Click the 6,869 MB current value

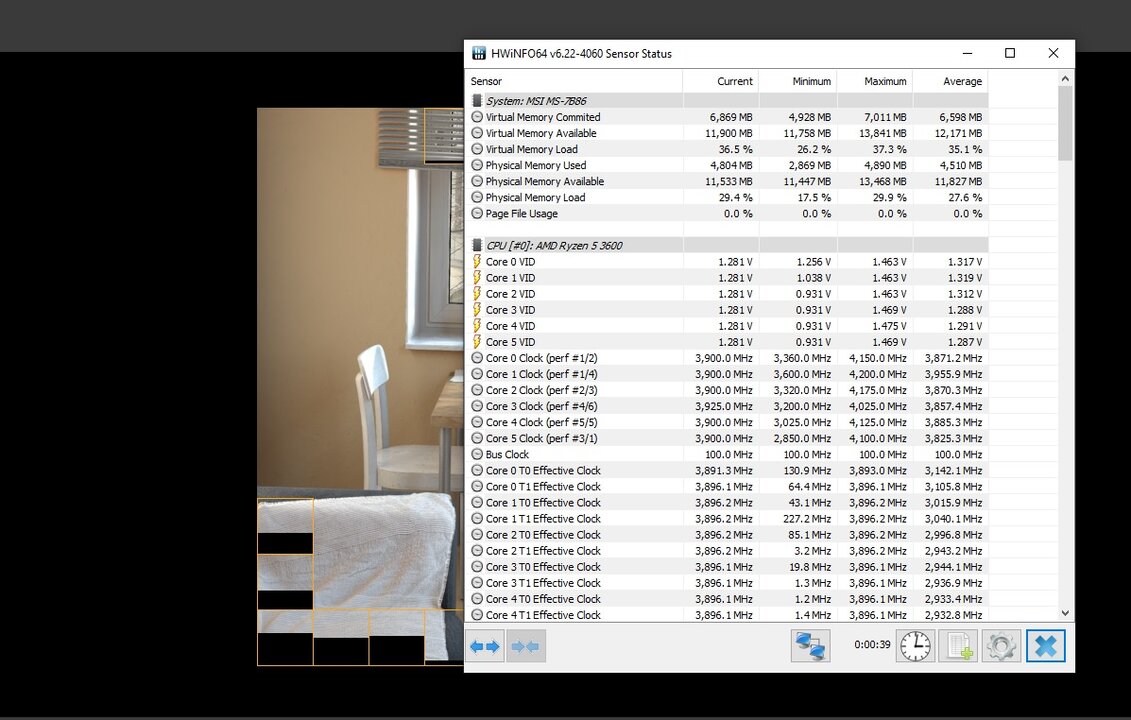pos(731,117)
